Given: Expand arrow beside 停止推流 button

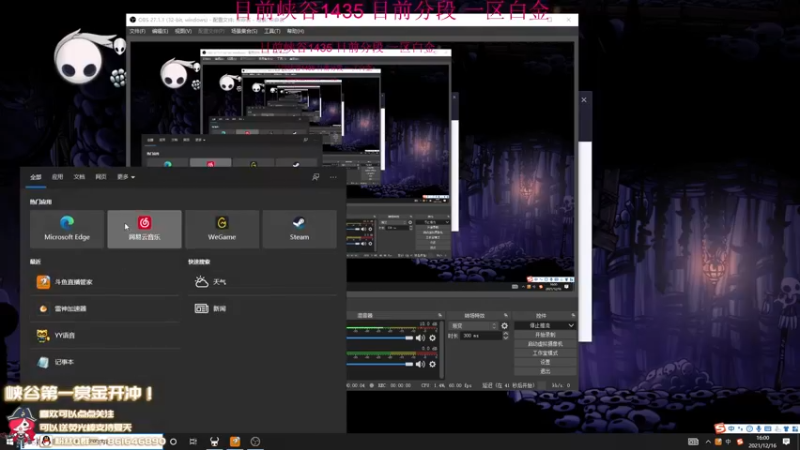Looking at the screenshot, I should click(x=571, y=326).
